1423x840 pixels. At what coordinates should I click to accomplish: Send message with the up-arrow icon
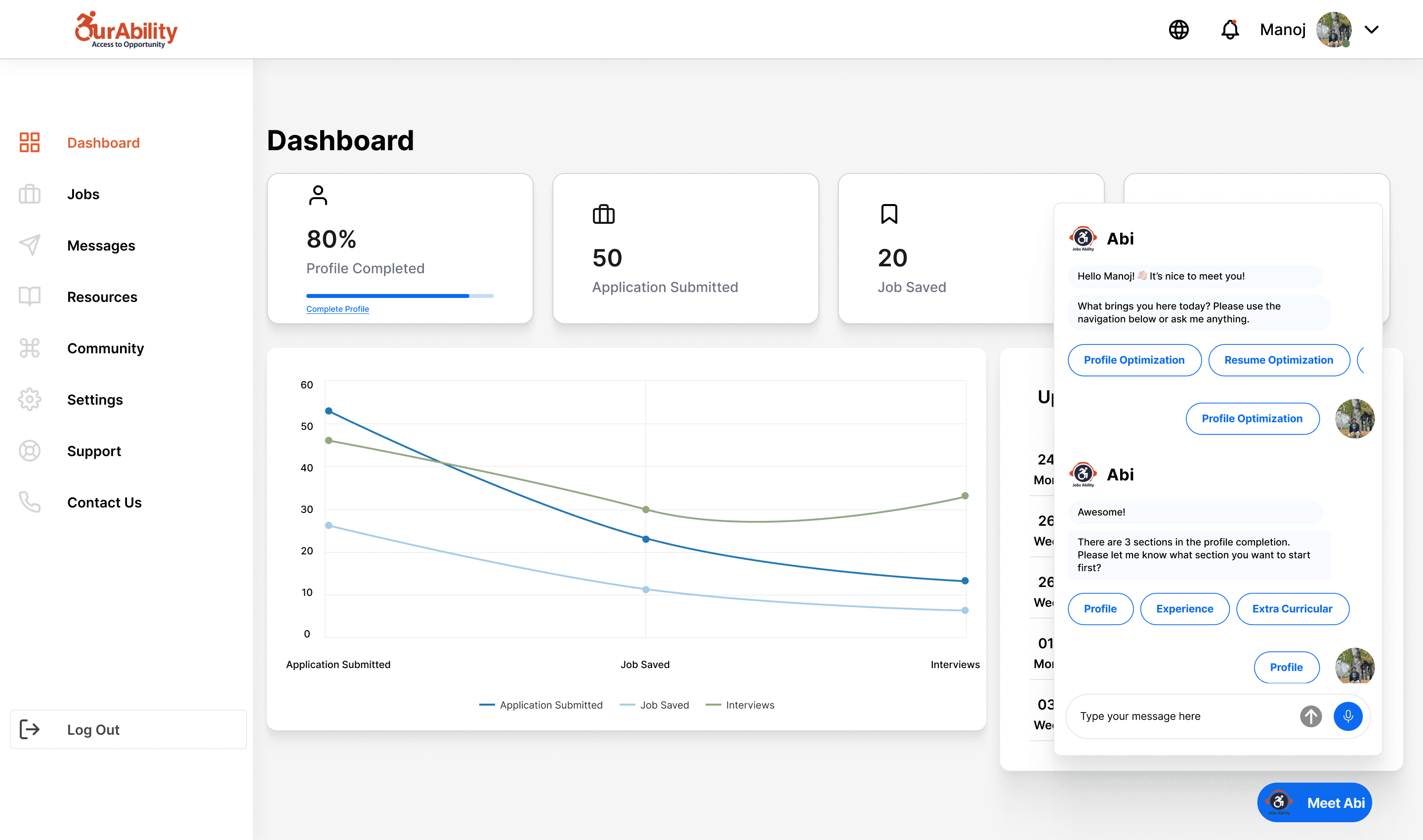click(1310, 716)
